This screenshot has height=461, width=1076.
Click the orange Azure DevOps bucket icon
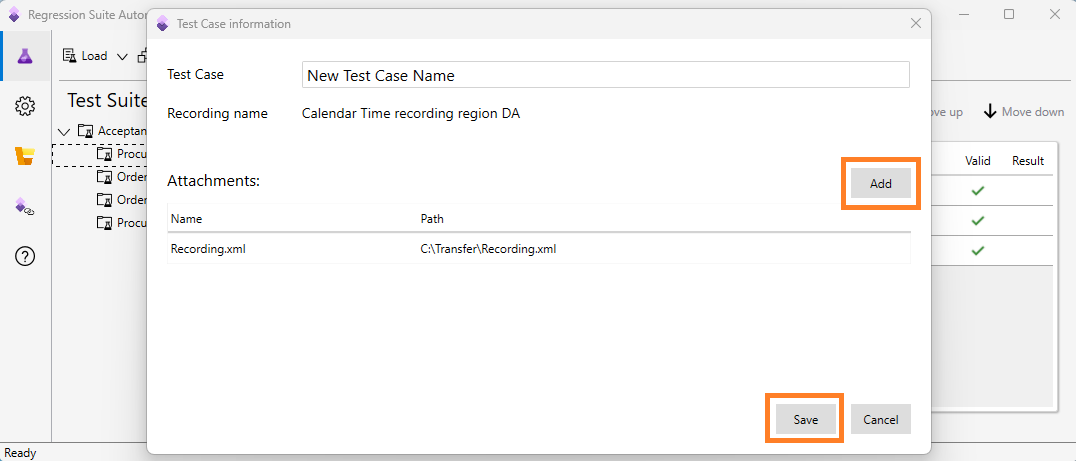(25, 156)
